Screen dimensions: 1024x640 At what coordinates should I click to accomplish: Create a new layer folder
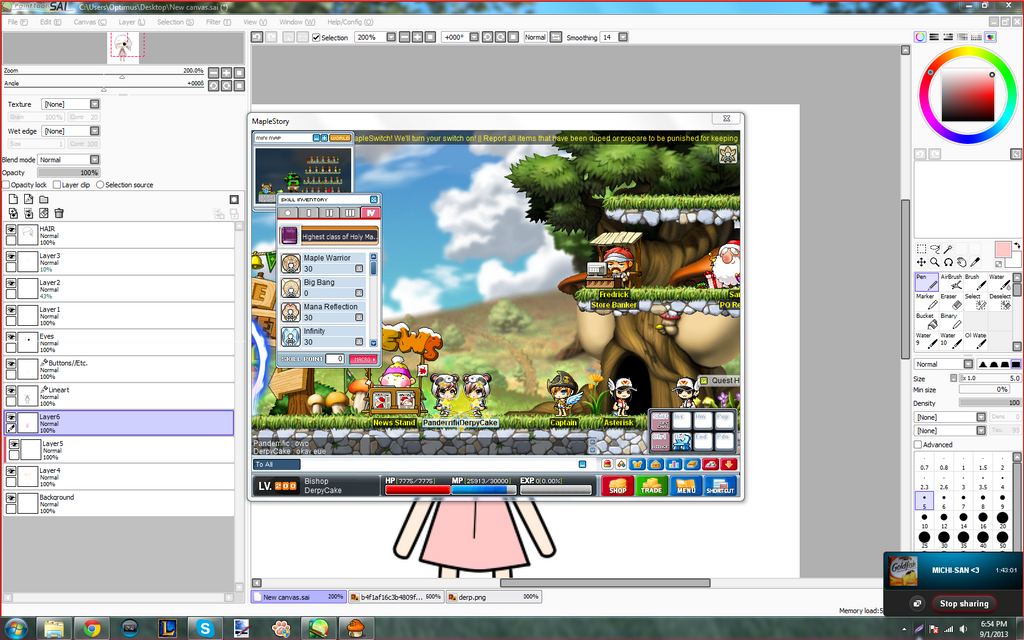[43, 199]
